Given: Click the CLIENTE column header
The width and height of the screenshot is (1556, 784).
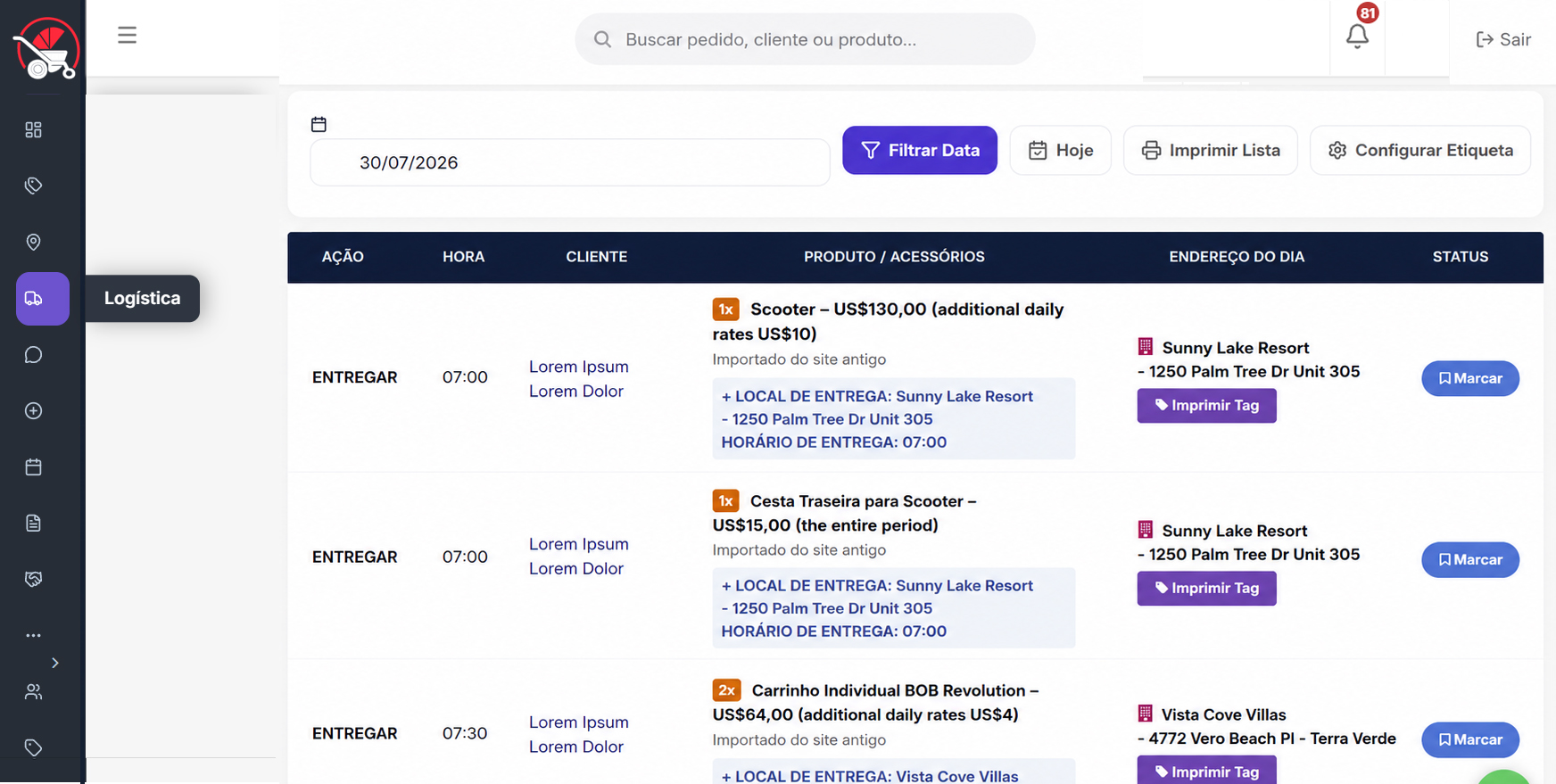Looking at the screenshot, I should point(597,257).
